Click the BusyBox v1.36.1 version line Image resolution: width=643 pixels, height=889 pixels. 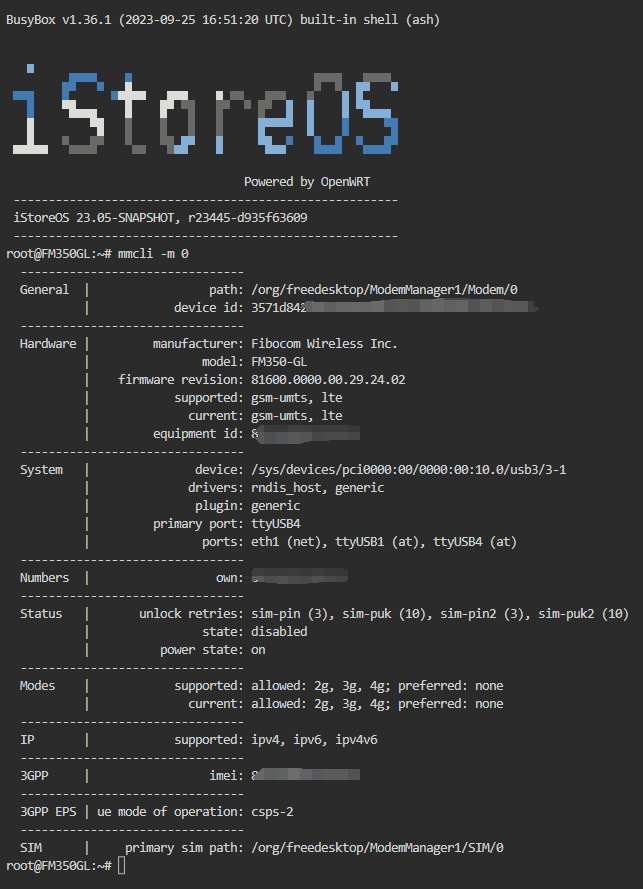223,20
